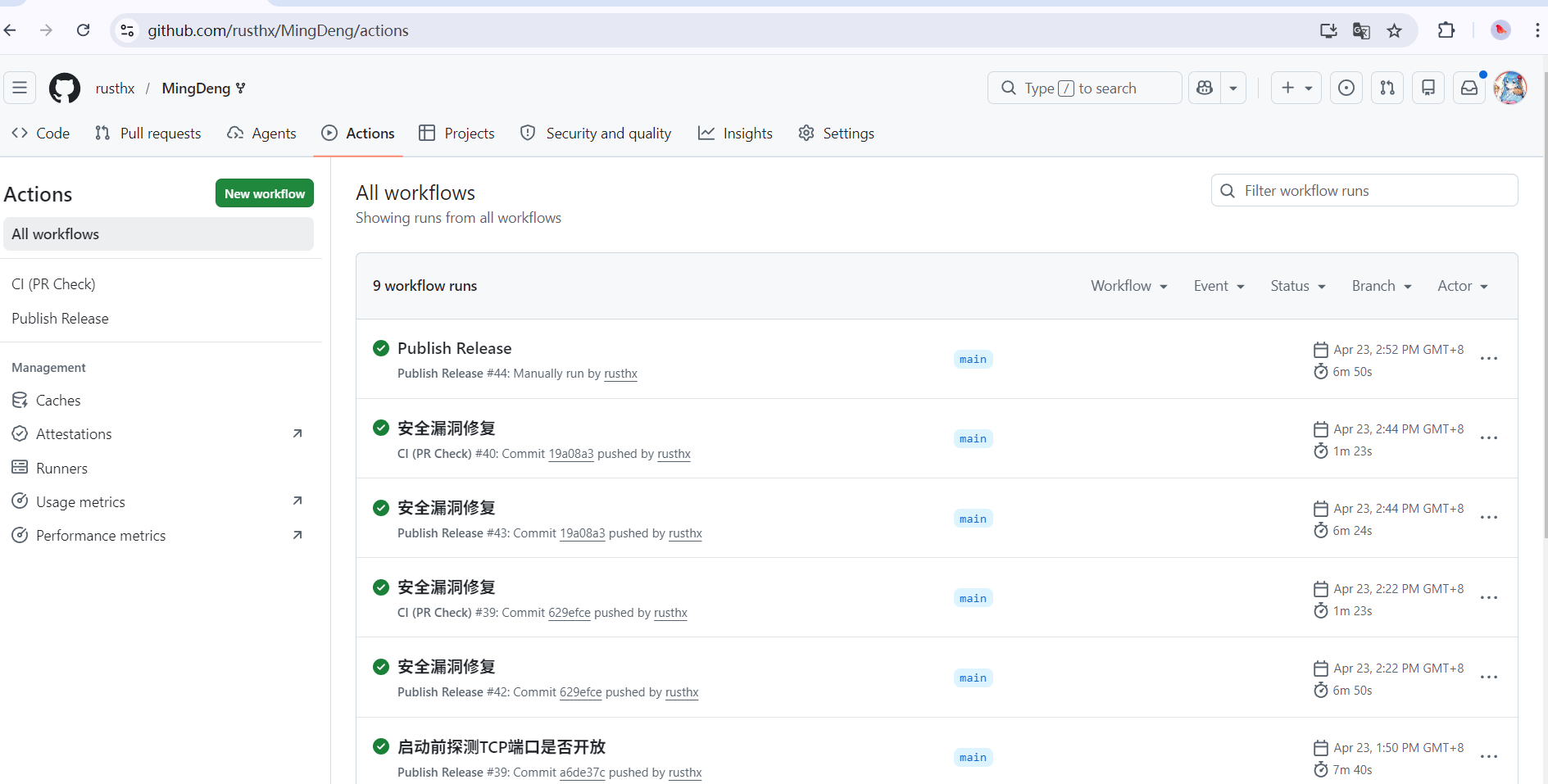Screen dimensions: 1548x784
Task: Open options menu for Publish Release #44
Action: click(x=1489, y=359)
